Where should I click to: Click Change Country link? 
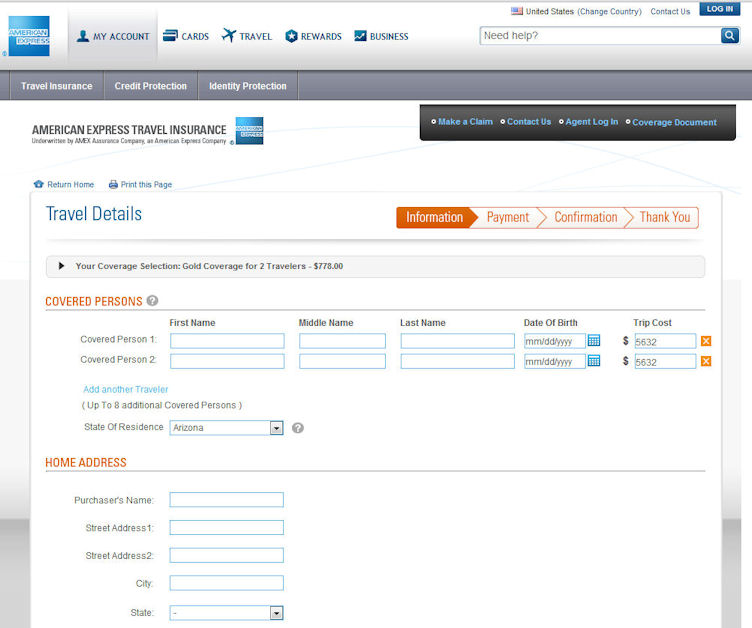[609, 12]
